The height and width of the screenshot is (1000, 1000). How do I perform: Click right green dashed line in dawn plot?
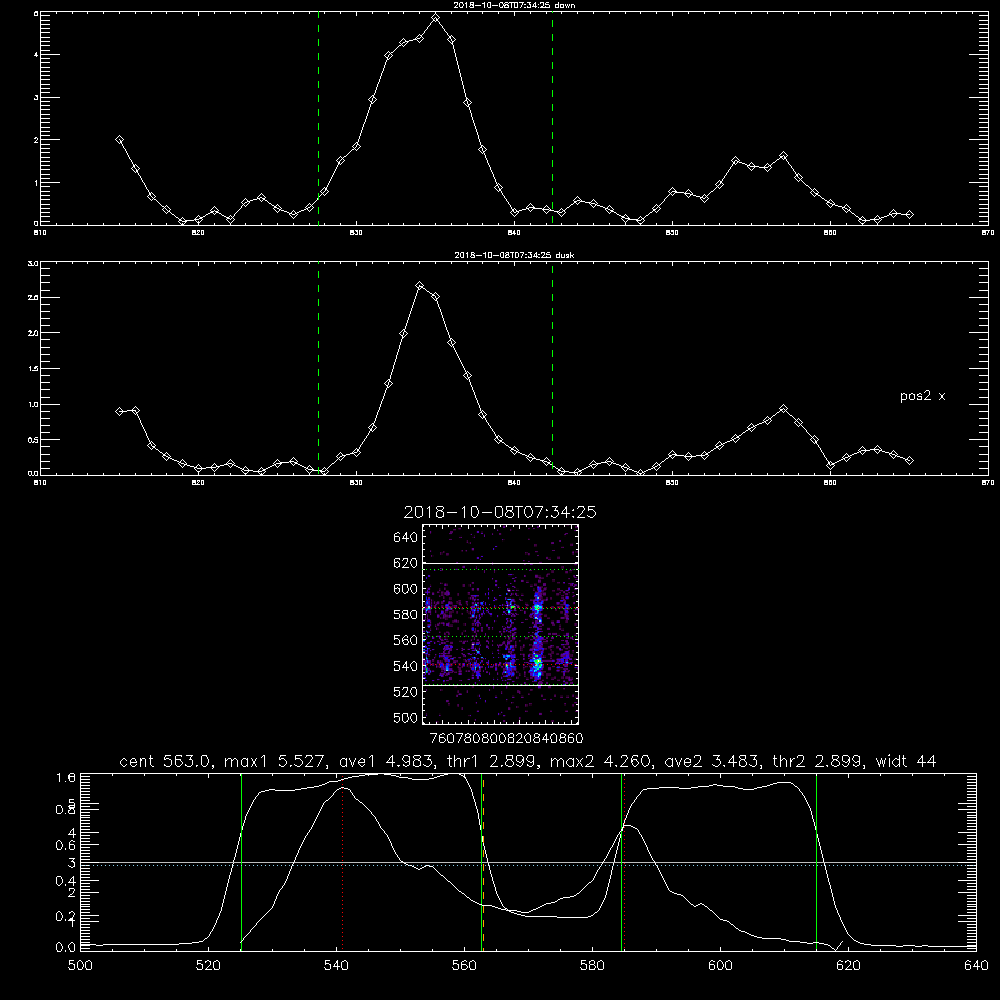coord(552,118)
